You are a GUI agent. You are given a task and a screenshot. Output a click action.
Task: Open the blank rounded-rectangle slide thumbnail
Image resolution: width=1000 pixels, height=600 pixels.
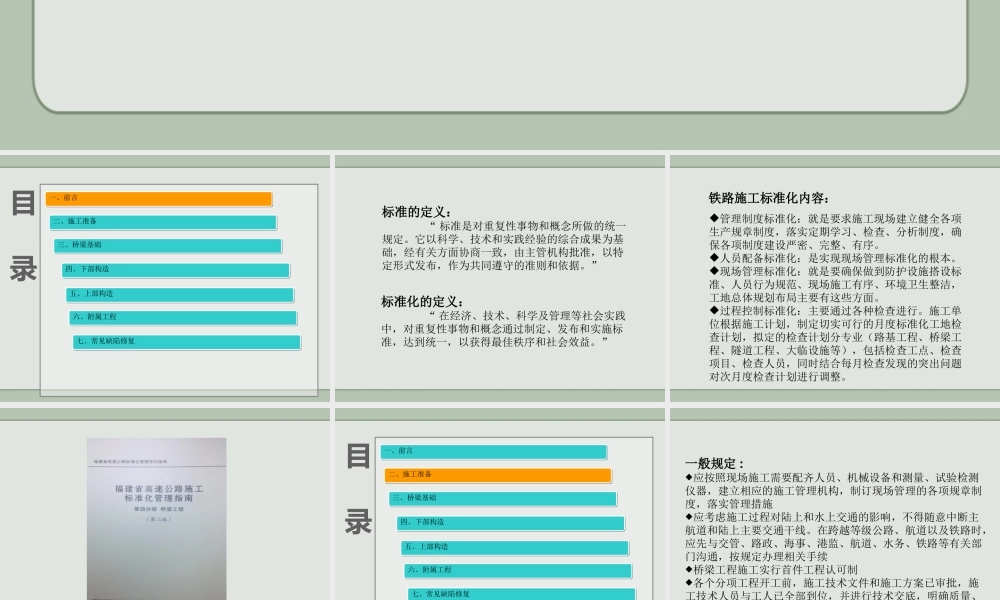(500, 75)
